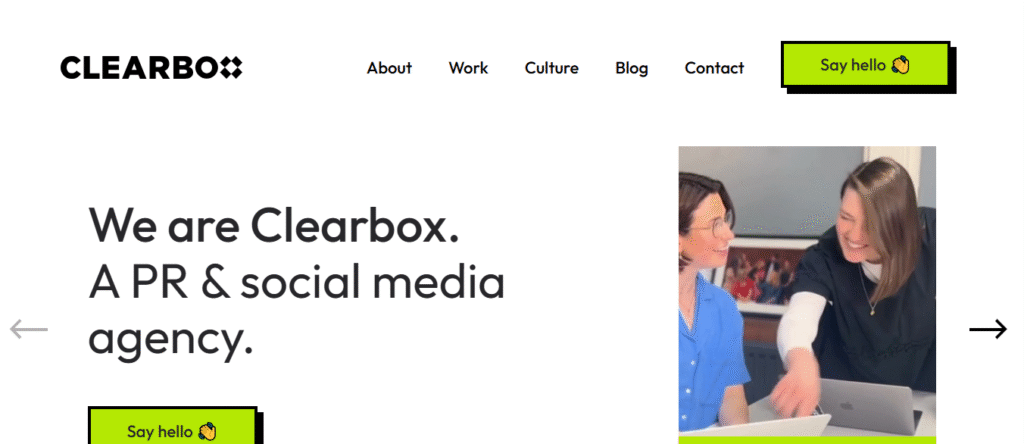1024x444 pixels.
Task: Click the green bar beneath the photo
Action: point(807,440)
